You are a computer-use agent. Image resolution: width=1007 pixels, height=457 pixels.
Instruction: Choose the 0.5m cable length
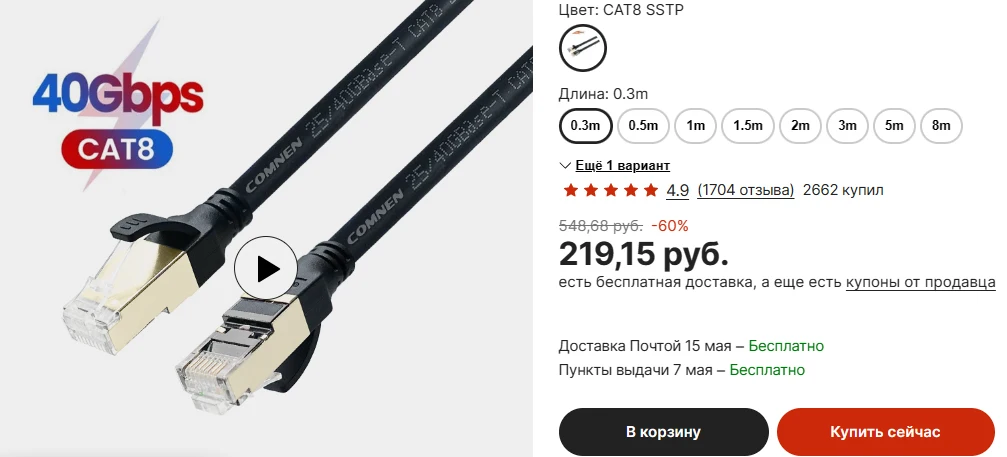click(643, 126)
